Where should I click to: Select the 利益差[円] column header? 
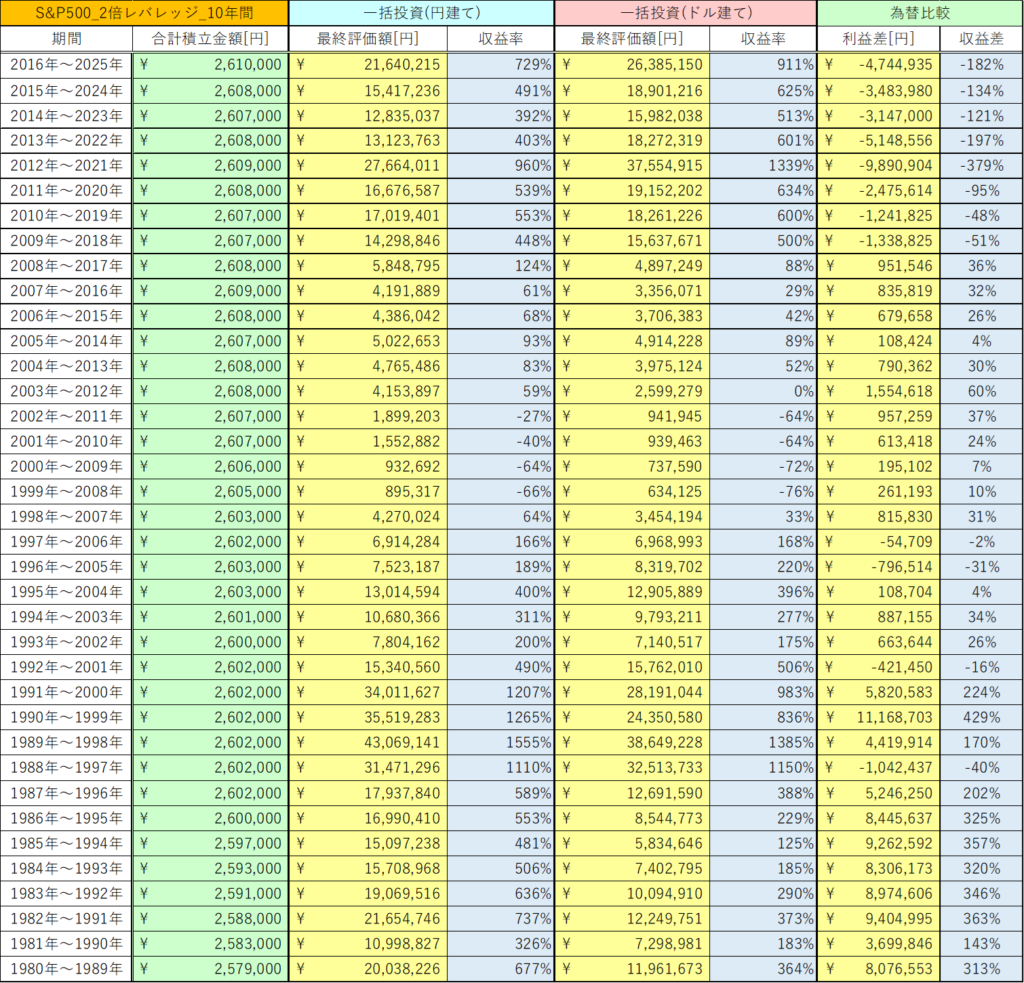(879, 39)
